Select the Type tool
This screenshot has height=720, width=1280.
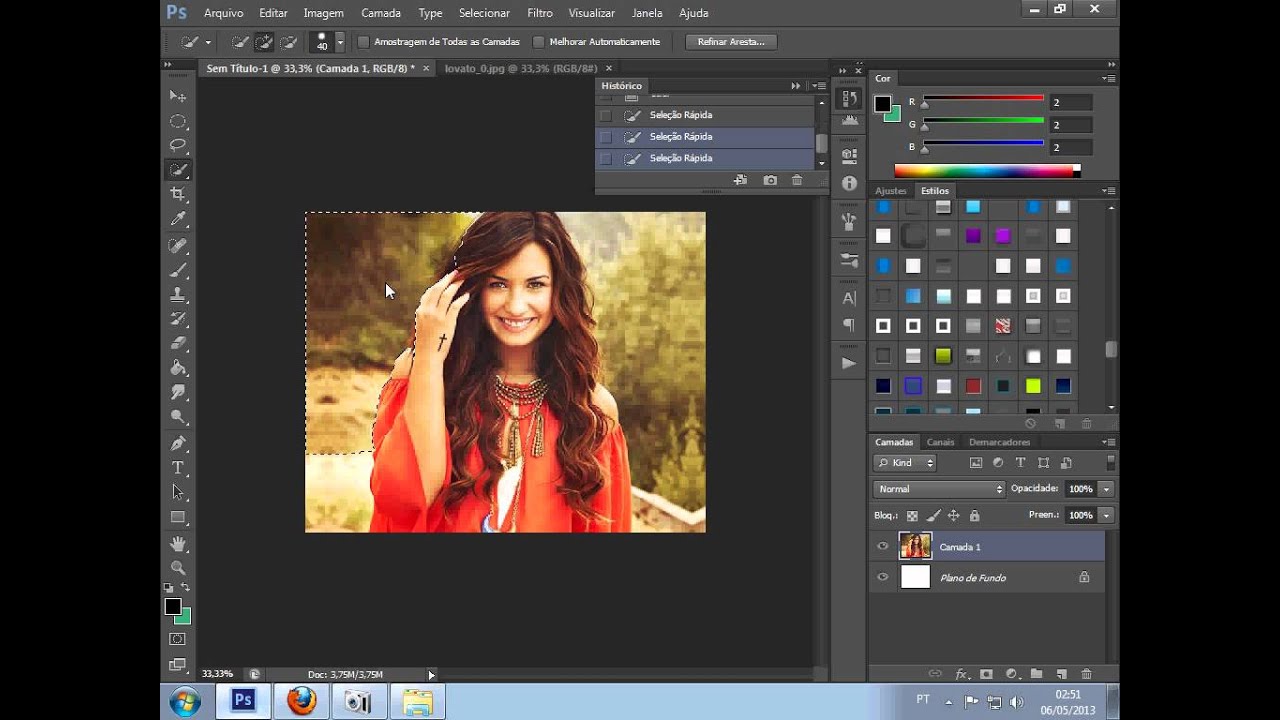178,468
